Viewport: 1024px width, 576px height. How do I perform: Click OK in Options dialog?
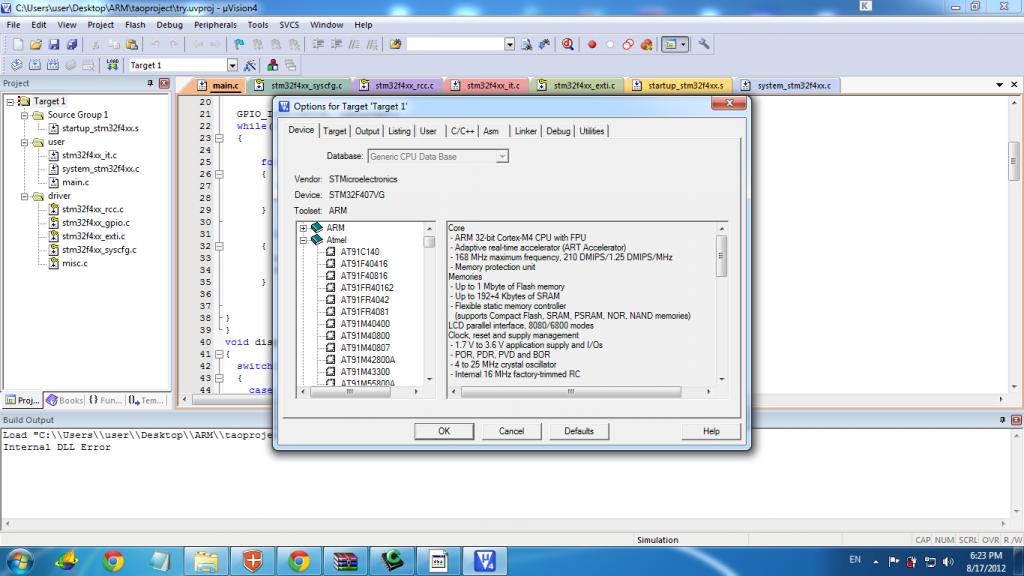point(444,431)
